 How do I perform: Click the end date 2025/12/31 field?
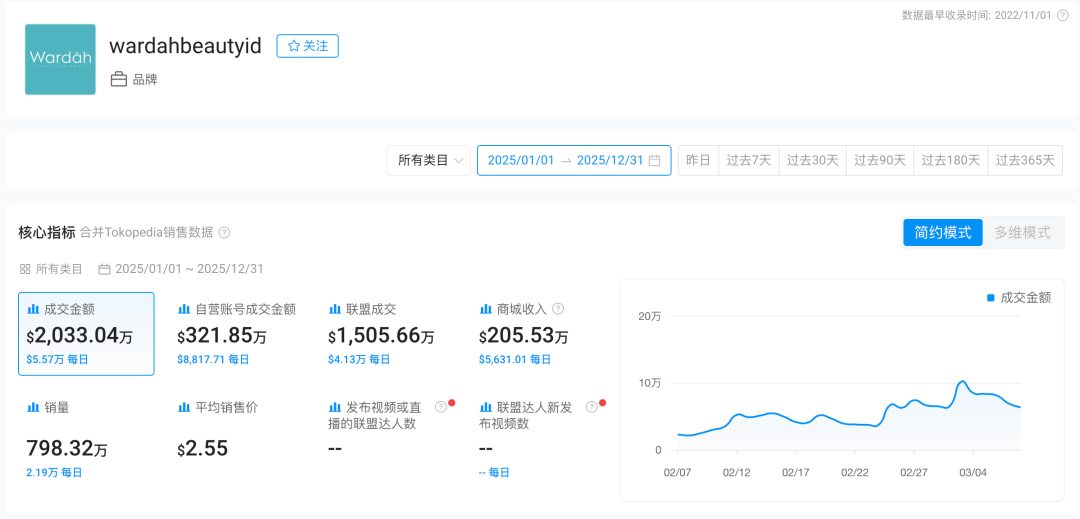point(610,160)
